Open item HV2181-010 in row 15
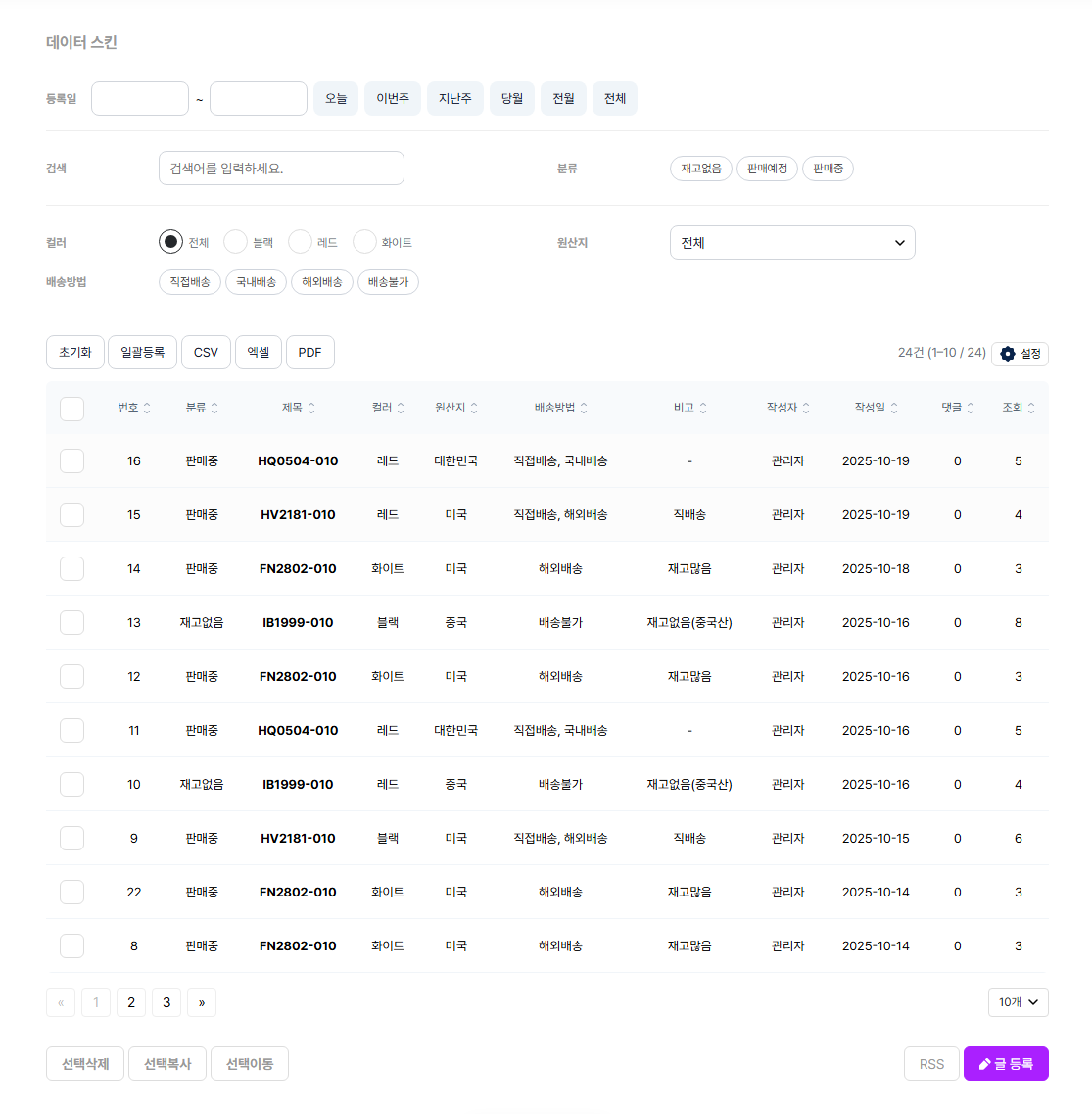Image resolution: width=1092 pixels, height=1114 pixels. pos(298,515)
